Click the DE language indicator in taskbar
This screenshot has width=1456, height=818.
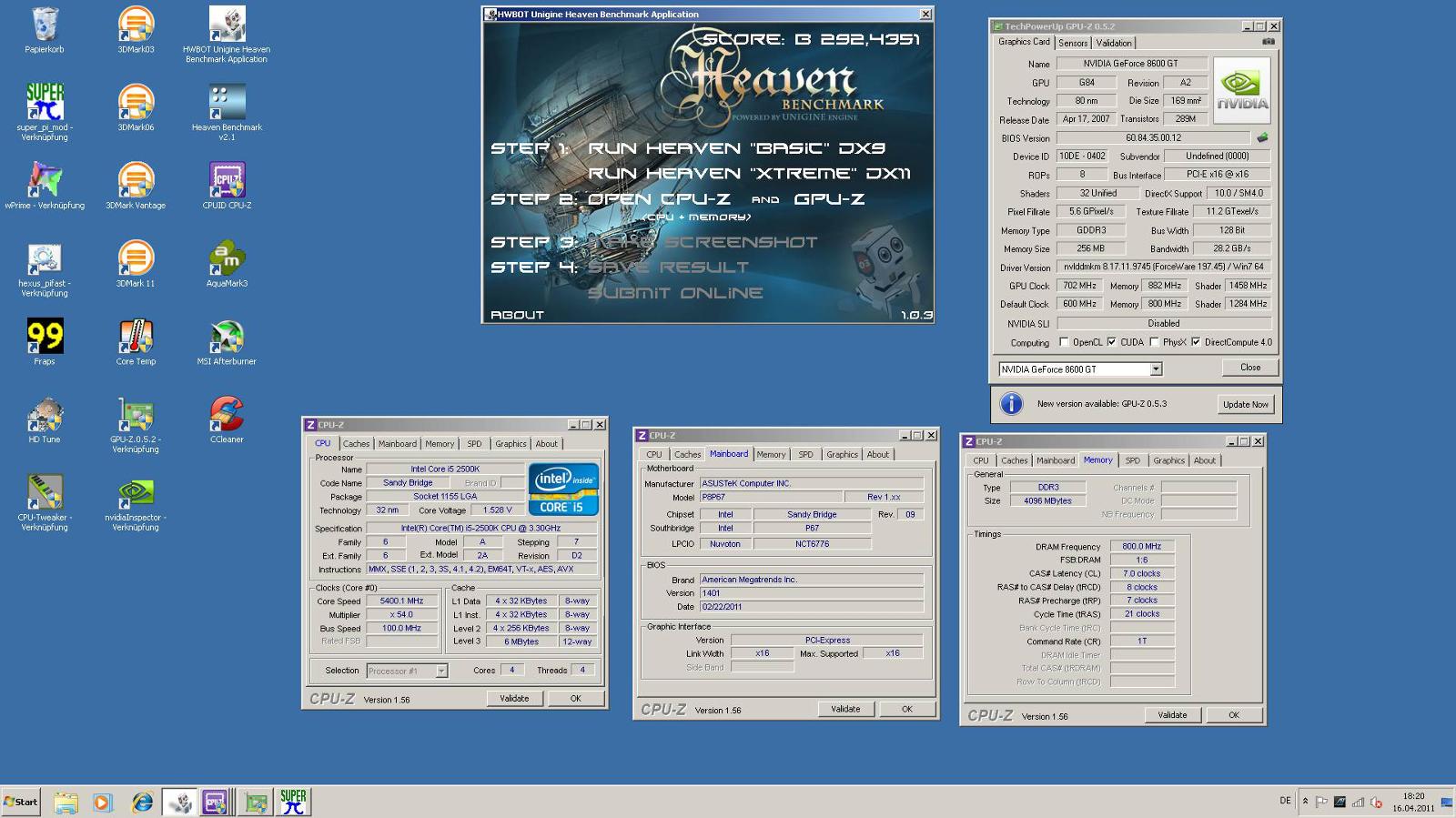coord(1285,801)
